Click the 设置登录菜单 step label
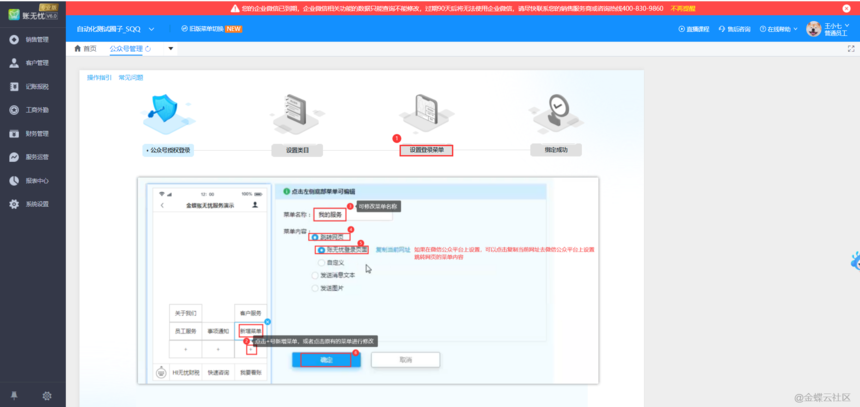This screenshot has width=860, height=407. 426,150
